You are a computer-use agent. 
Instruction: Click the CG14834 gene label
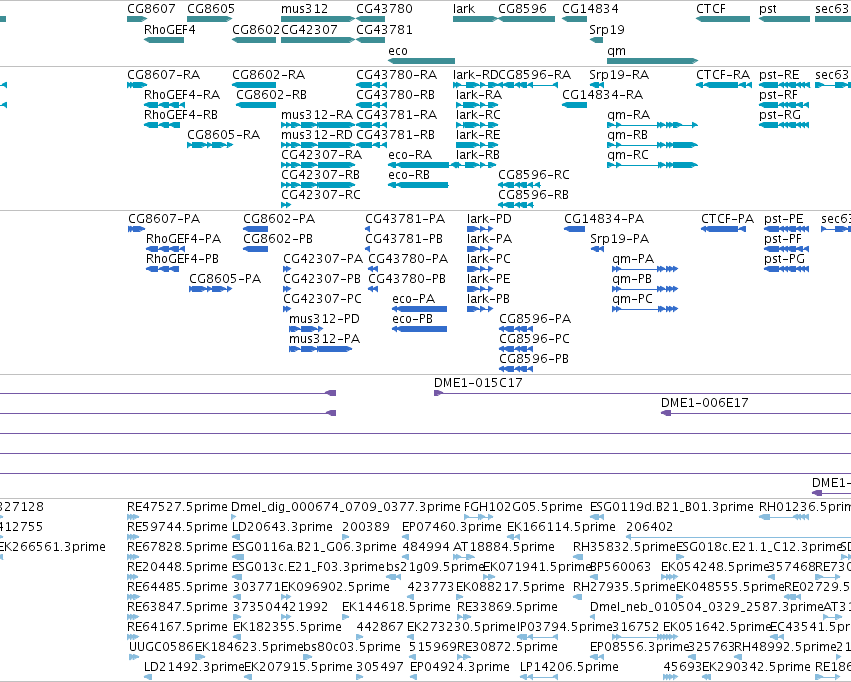(x=590, y=9)
